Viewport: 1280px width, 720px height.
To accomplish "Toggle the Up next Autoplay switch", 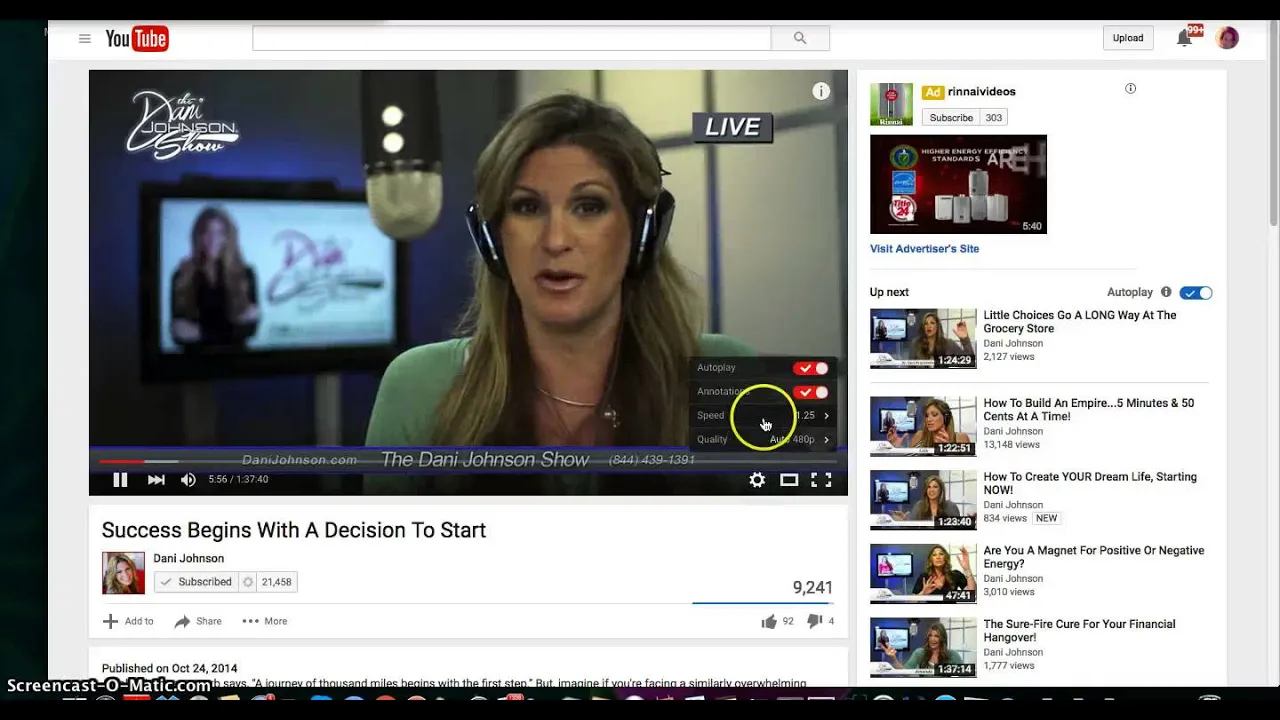I will [x=1196, y=293].
